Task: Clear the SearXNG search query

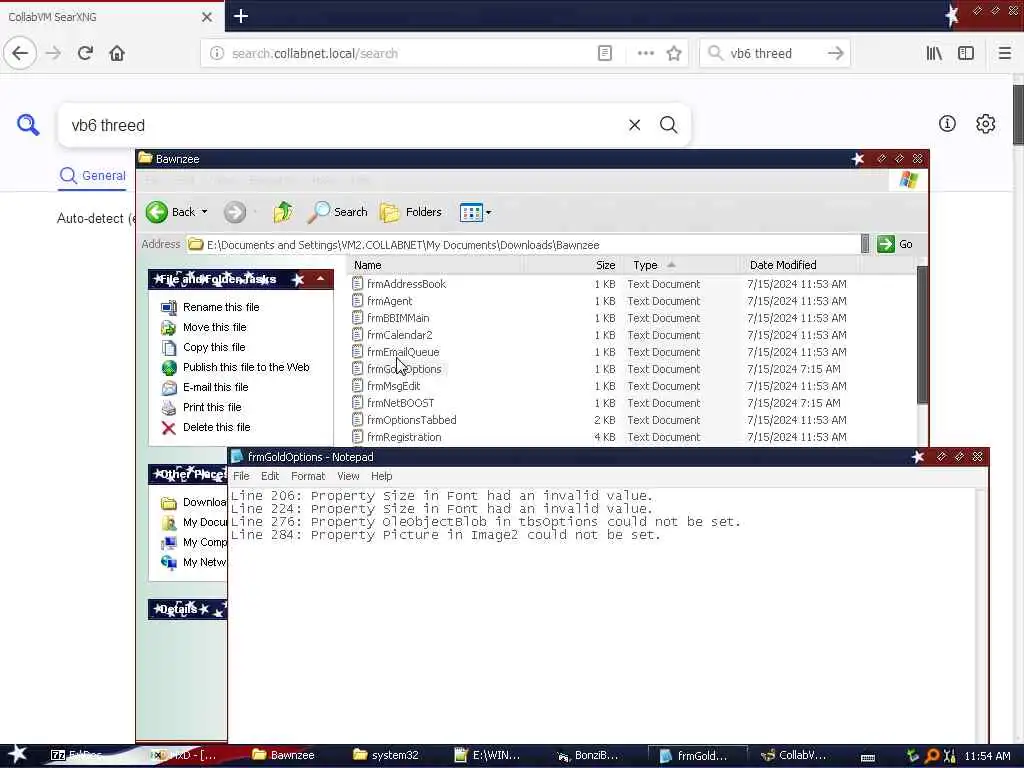Action: 634,125
